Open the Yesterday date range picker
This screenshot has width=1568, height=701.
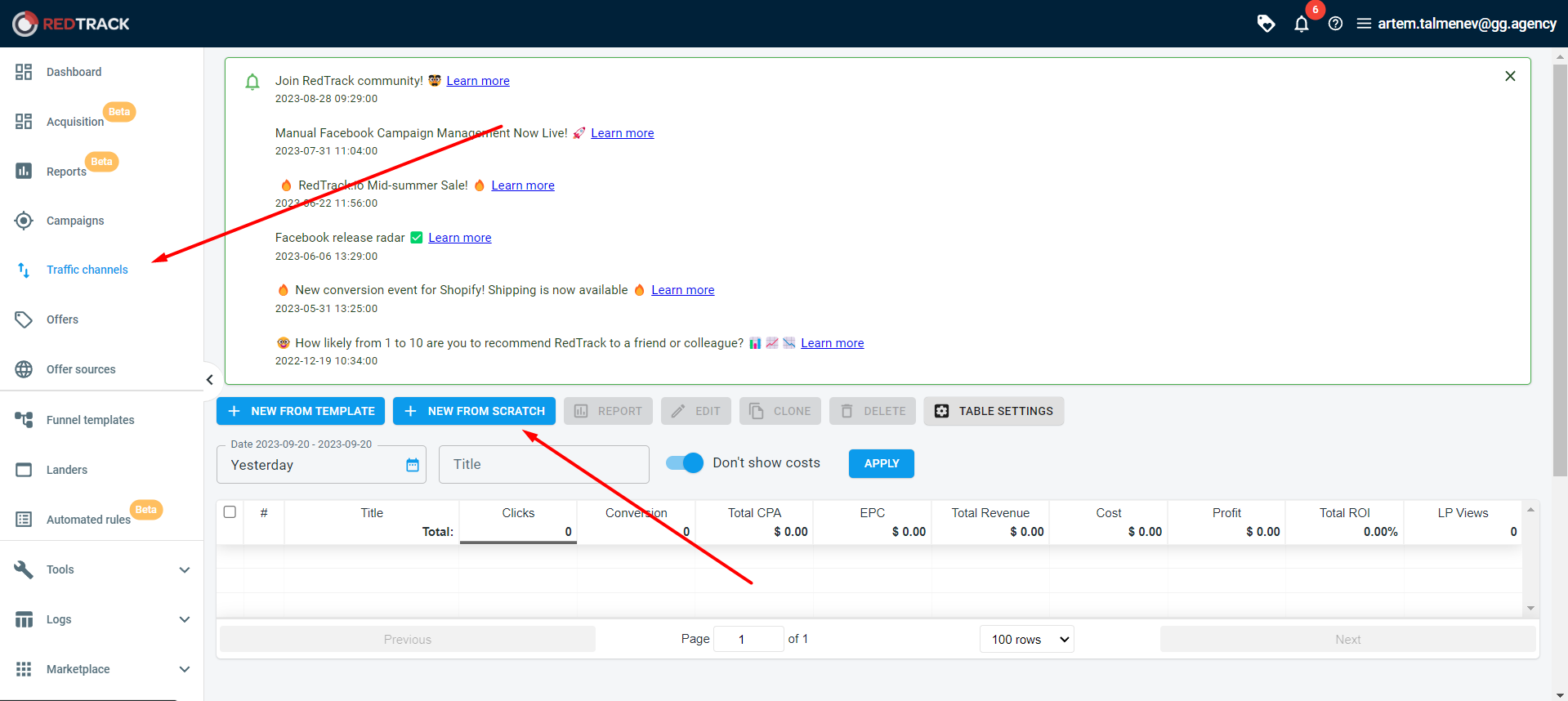click(321, 465)
